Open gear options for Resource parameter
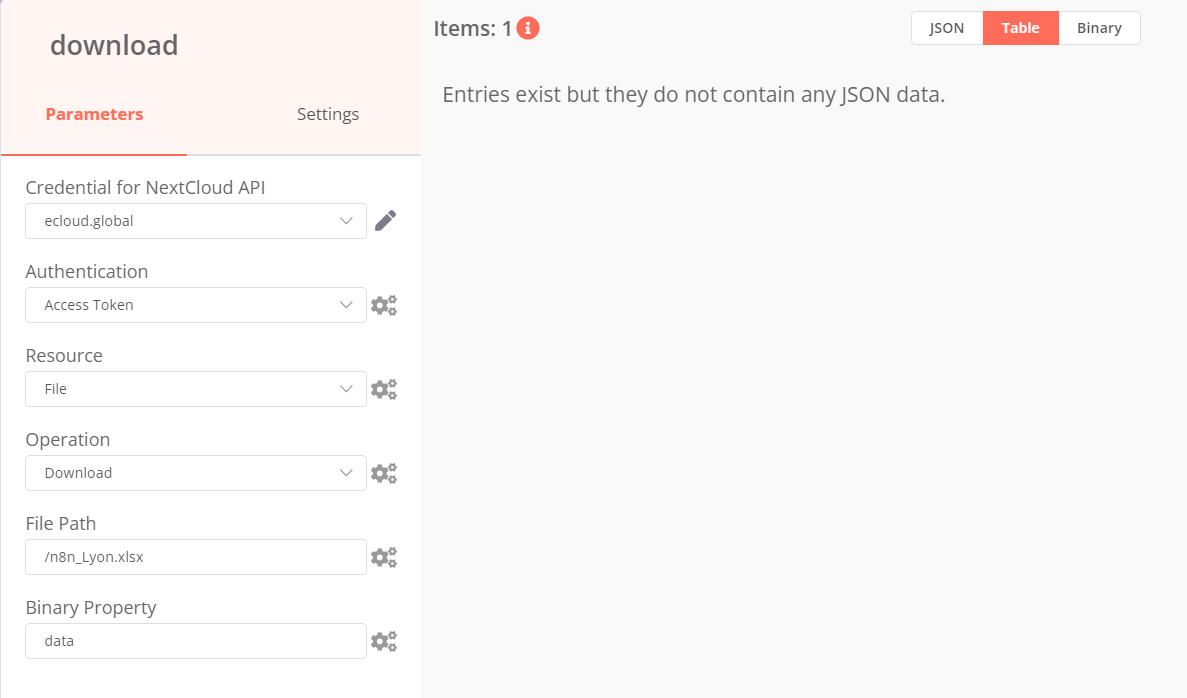1187x698 pixels. [384, 389]
